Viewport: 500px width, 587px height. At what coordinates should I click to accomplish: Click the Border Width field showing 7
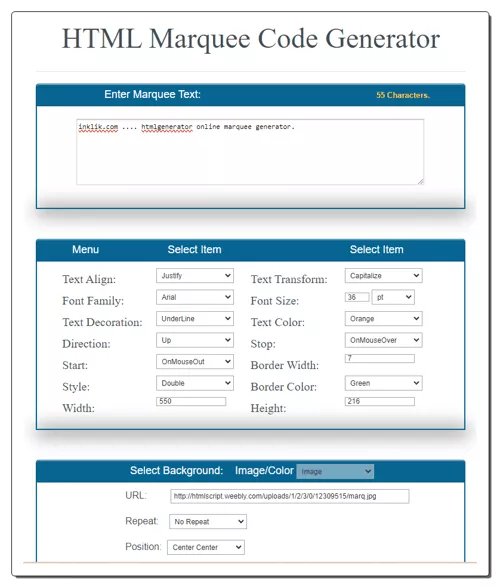(x=380, y=358)
